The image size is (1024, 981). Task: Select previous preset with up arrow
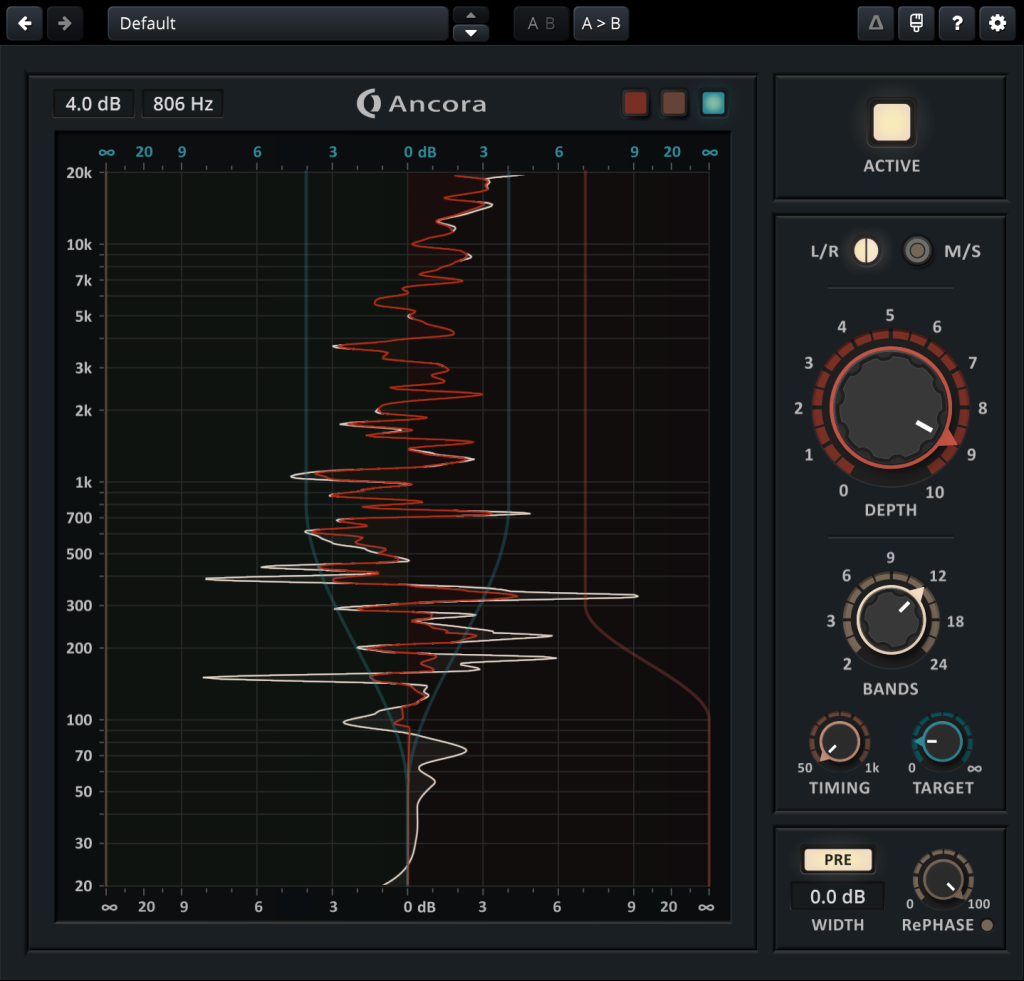coord(471,14)
